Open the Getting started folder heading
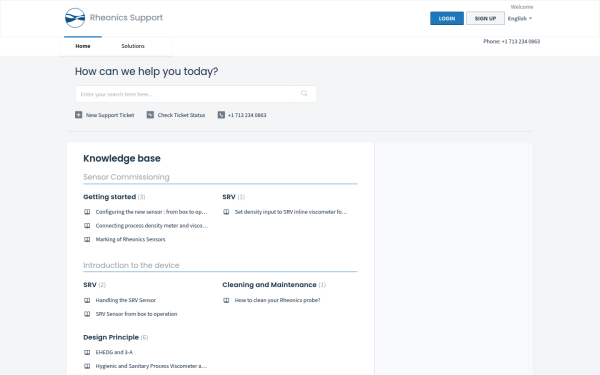 point(109,197)
